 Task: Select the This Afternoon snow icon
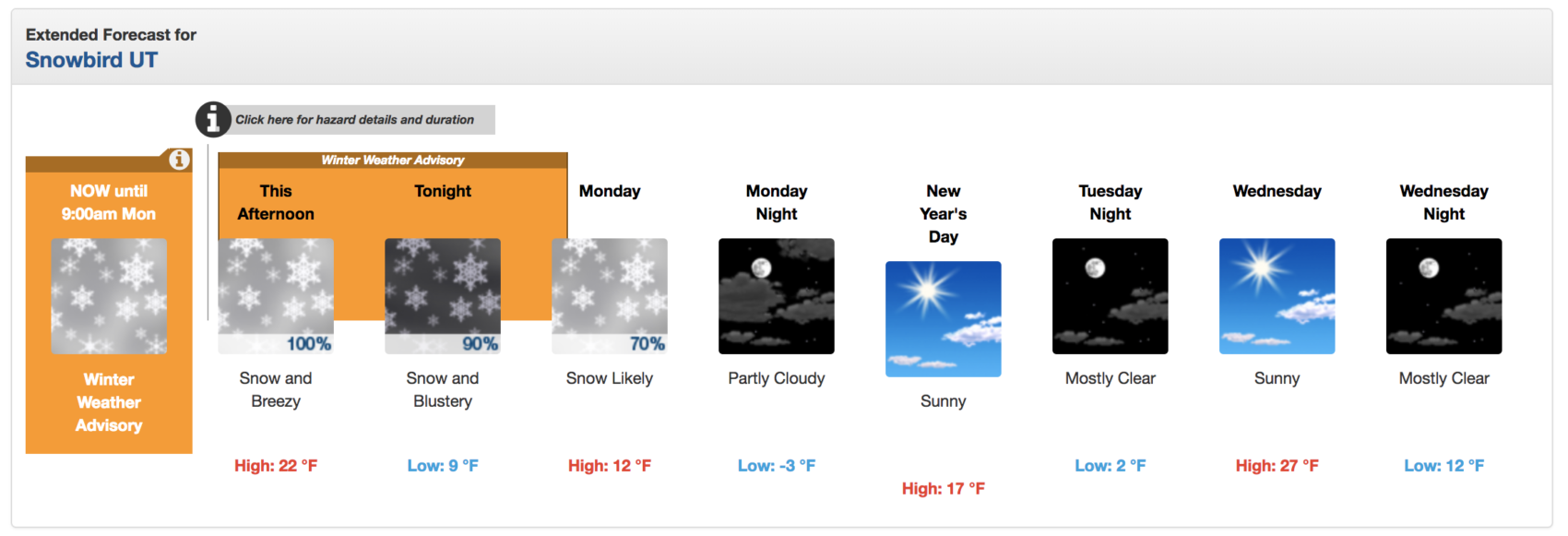pyautogui.click(x=276, y=296)
